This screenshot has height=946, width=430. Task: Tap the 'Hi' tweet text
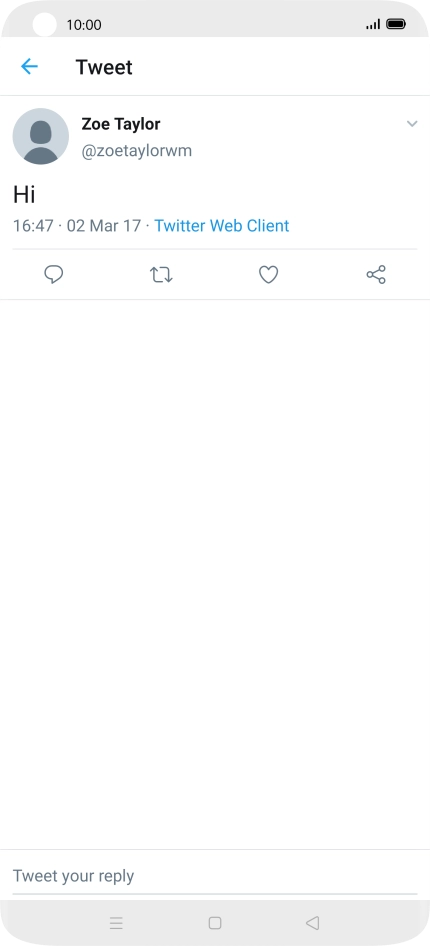[24, 195]
